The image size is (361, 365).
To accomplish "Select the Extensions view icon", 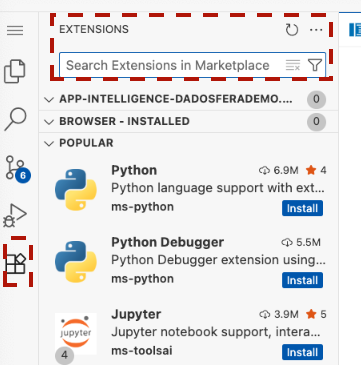I will click(16, 264).
